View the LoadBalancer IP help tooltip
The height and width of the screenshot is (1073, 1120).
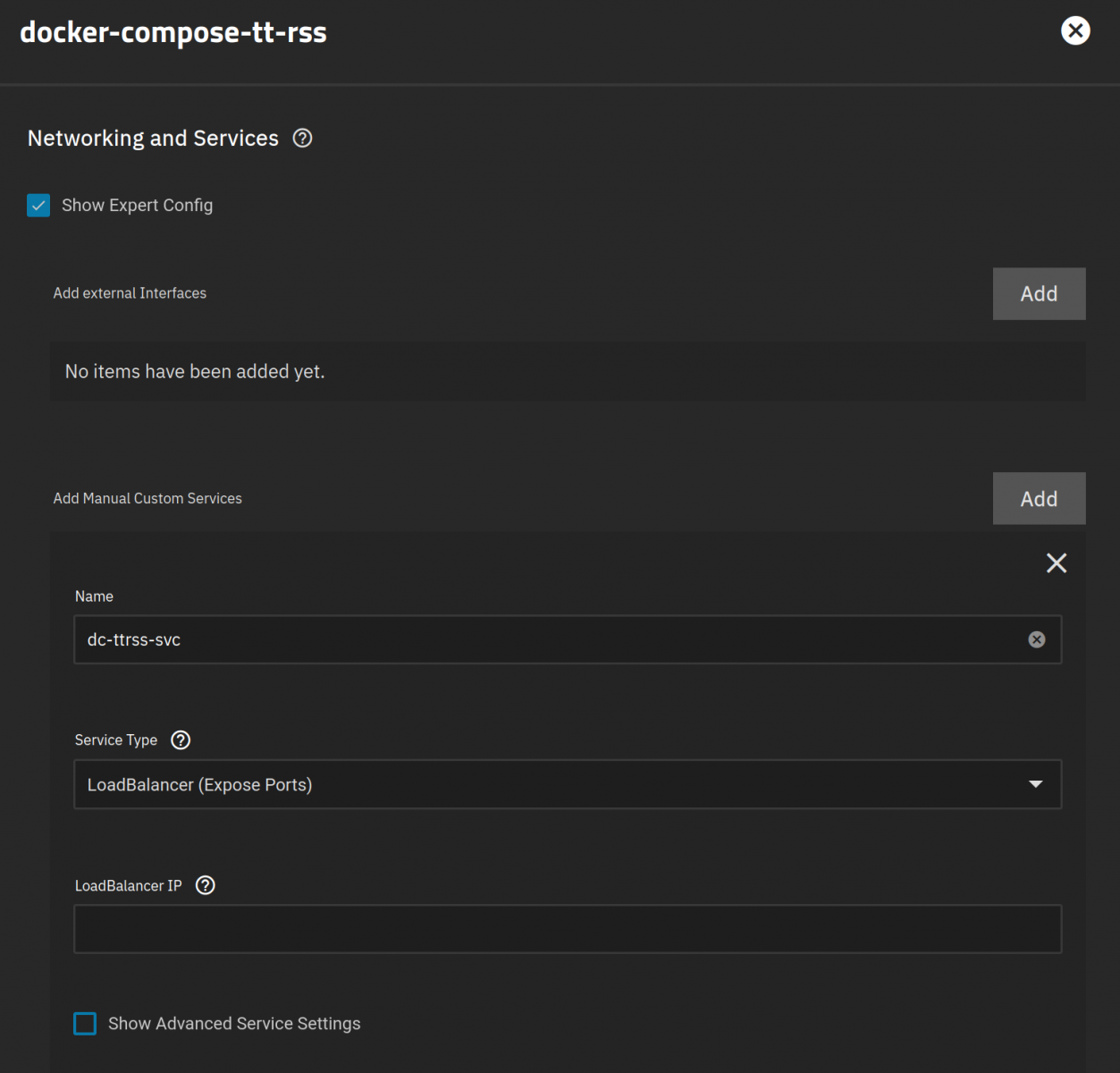click(x=206, y=886)
